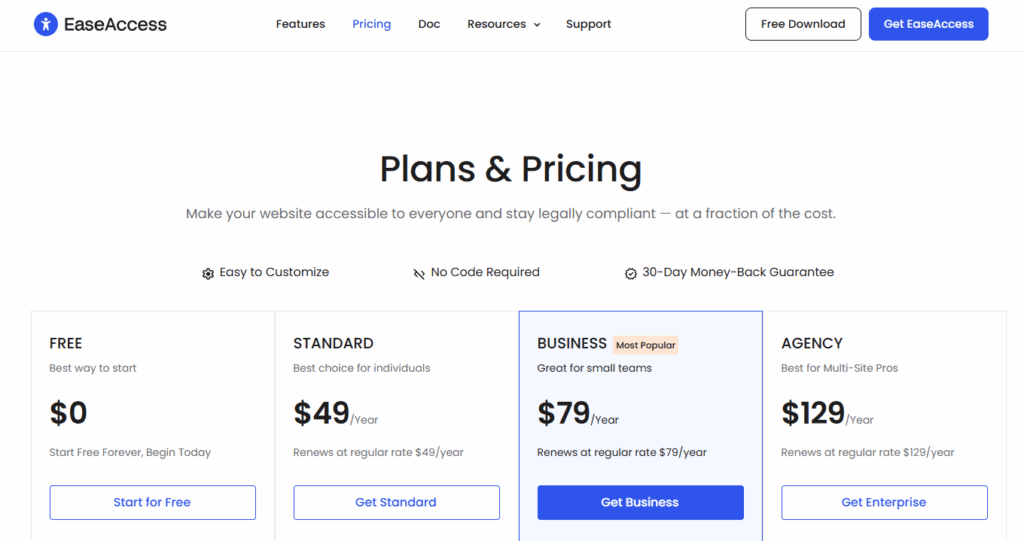This screenshot has height=541, width=1024.
Task: Click the No Code Required icon
Action: click(x=419, y=273)
